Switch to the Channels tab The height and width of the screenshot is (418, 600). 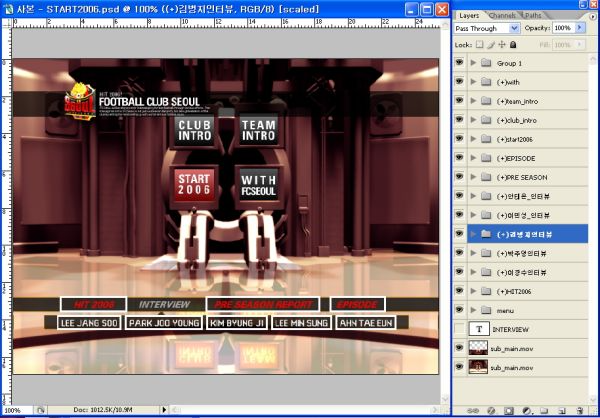[x=504, y=16]
